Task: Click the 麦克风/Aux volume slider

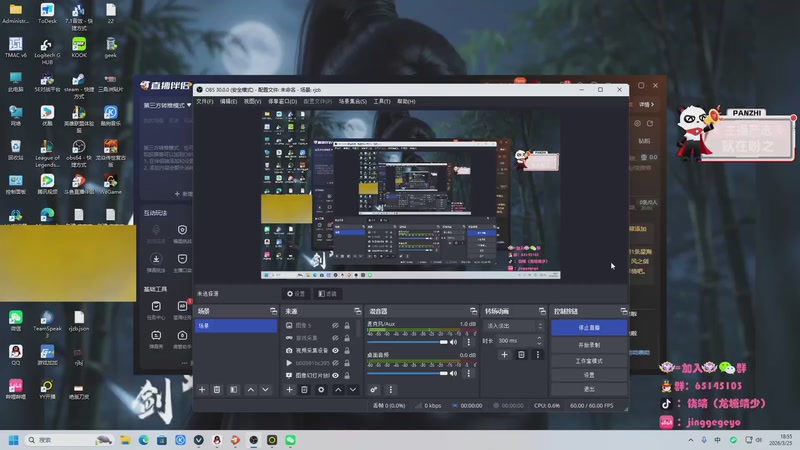Action: coord(408,342)
